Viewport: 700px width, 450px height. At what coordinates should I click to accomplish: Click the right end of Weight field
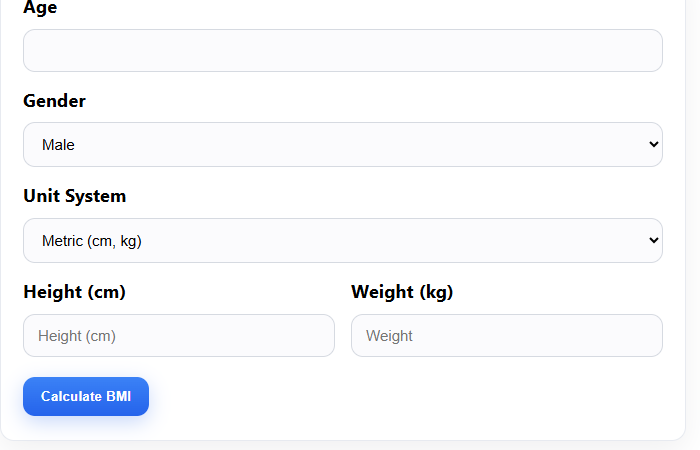(x=645, y=336)
